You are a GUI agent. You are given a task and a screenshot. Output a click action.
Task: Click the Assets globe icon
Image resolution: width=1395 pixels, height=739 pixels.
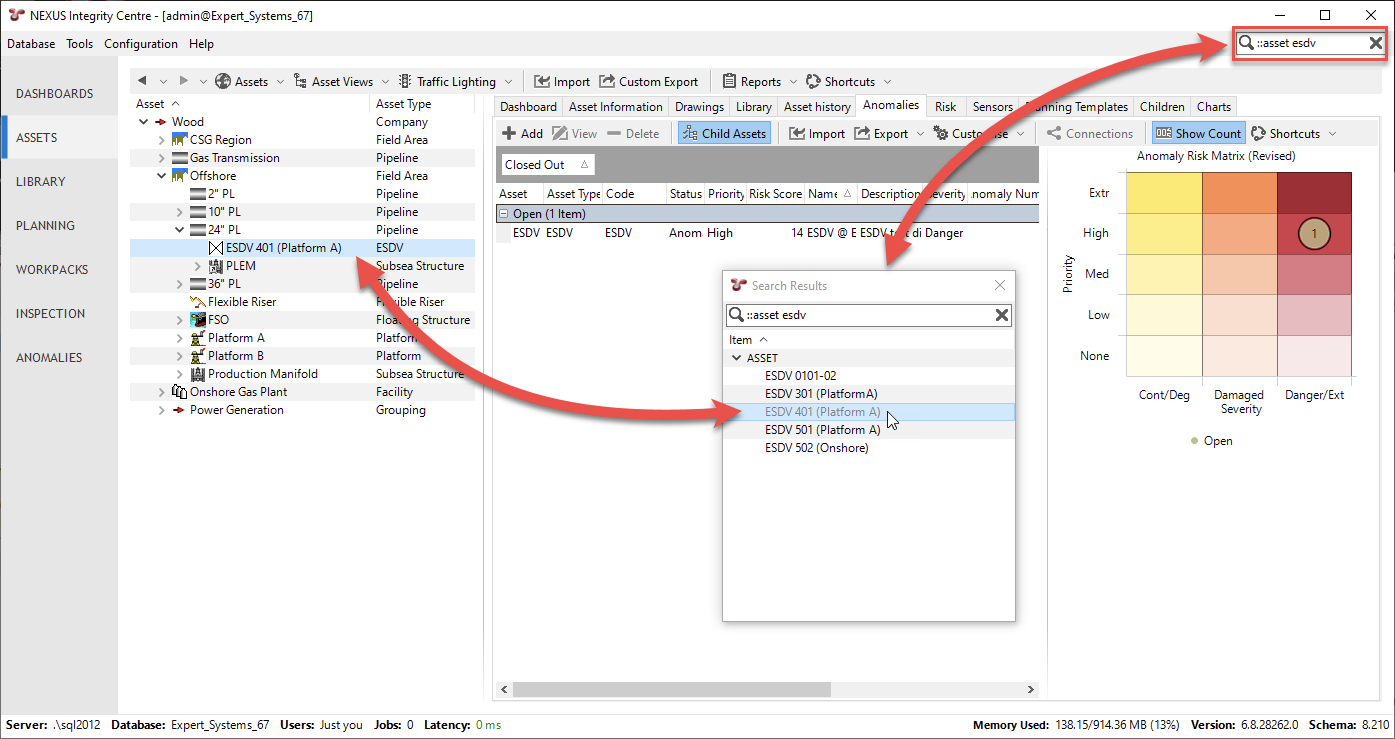tap(223, 82)
